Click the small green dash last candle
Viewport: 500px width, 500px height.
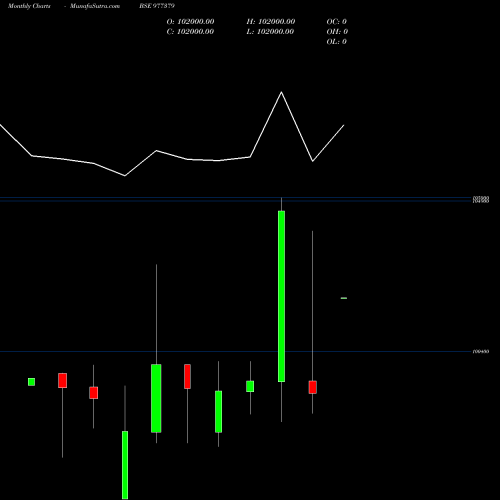344,298
